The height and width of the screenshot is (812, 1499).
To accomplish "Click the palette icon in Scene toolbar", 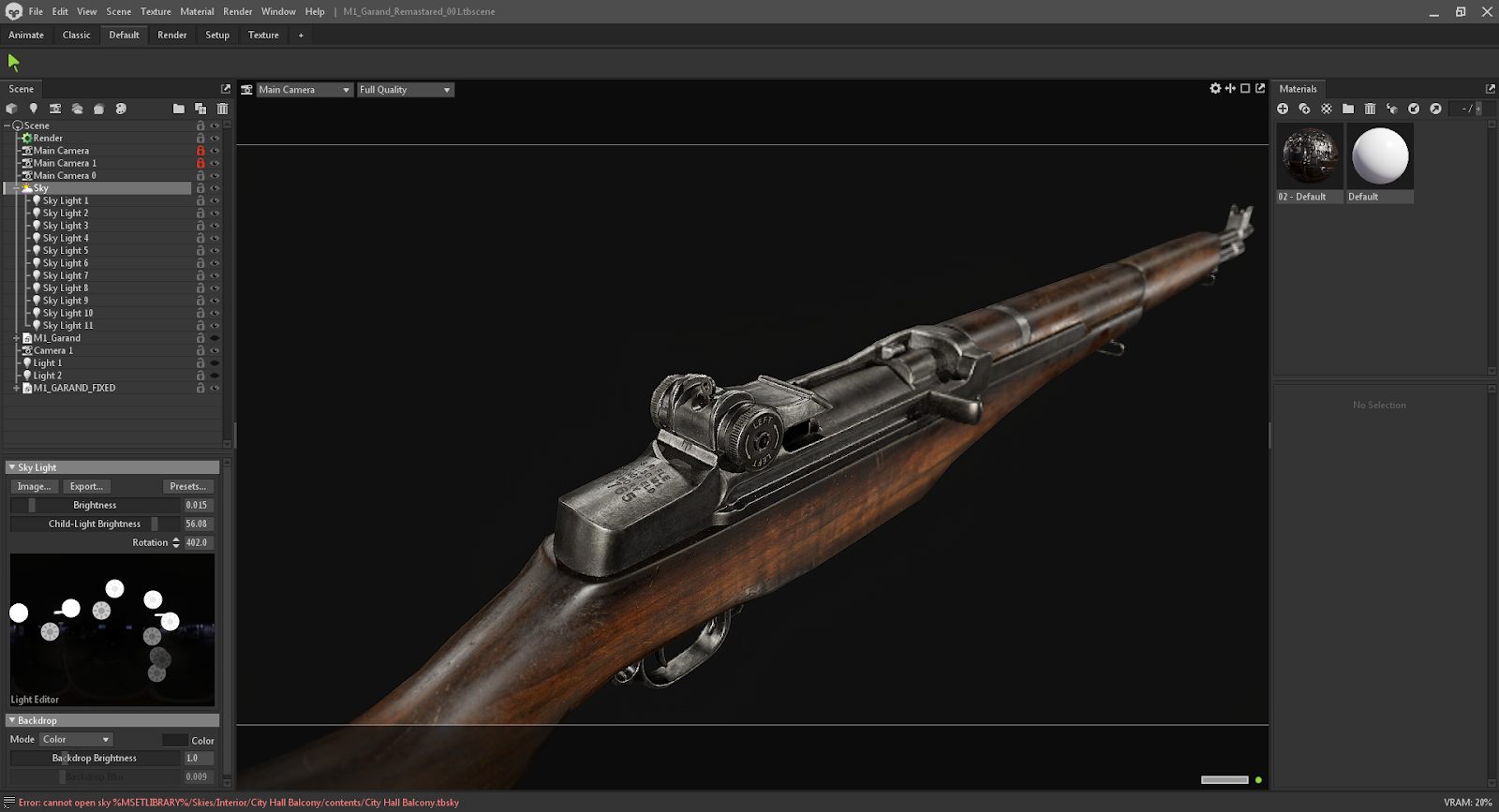I will point(121,109).
